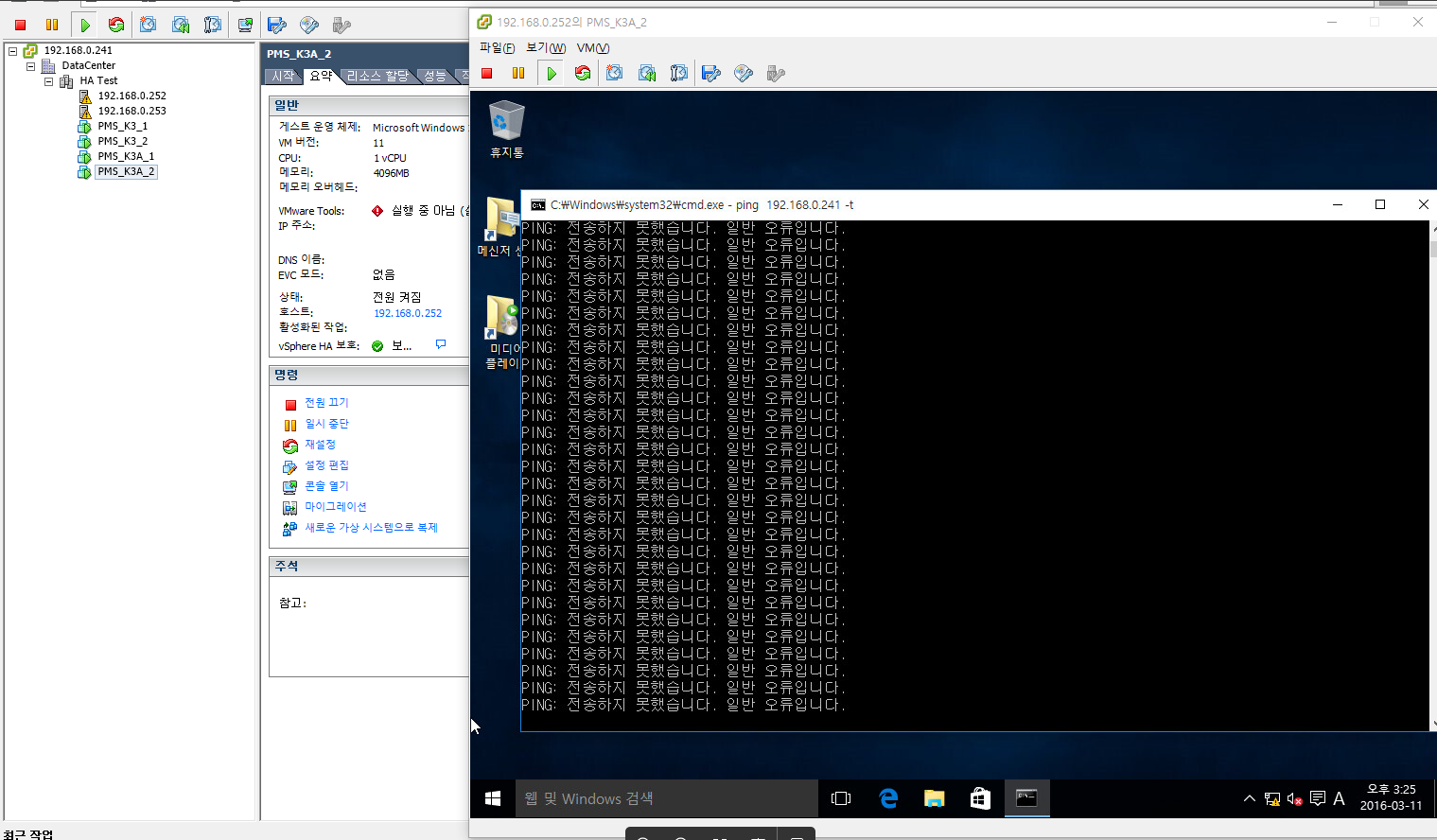Click the 마이그레이션 command link
Viewport: 1437px width, 840px height.
tap(335, 507)
